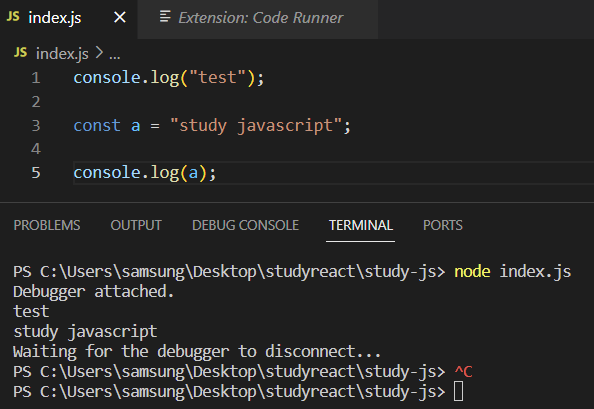Viewport: 594px width, 409px height.
Task: Click the JS file icon on index.js tab
Action: (13, 17)
